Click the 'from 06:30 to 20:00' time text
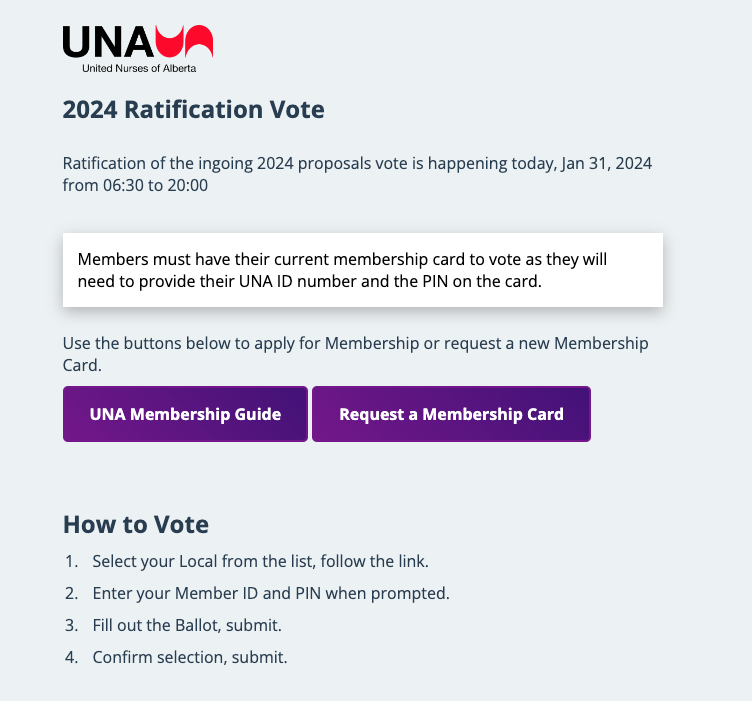752x701 pixels. click(135, 186)
